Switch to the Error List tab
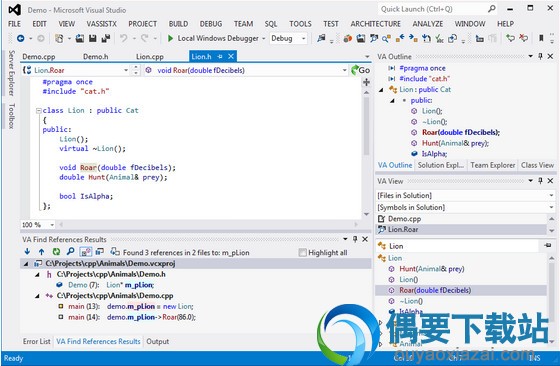560x366 pixels. [36, 341]
